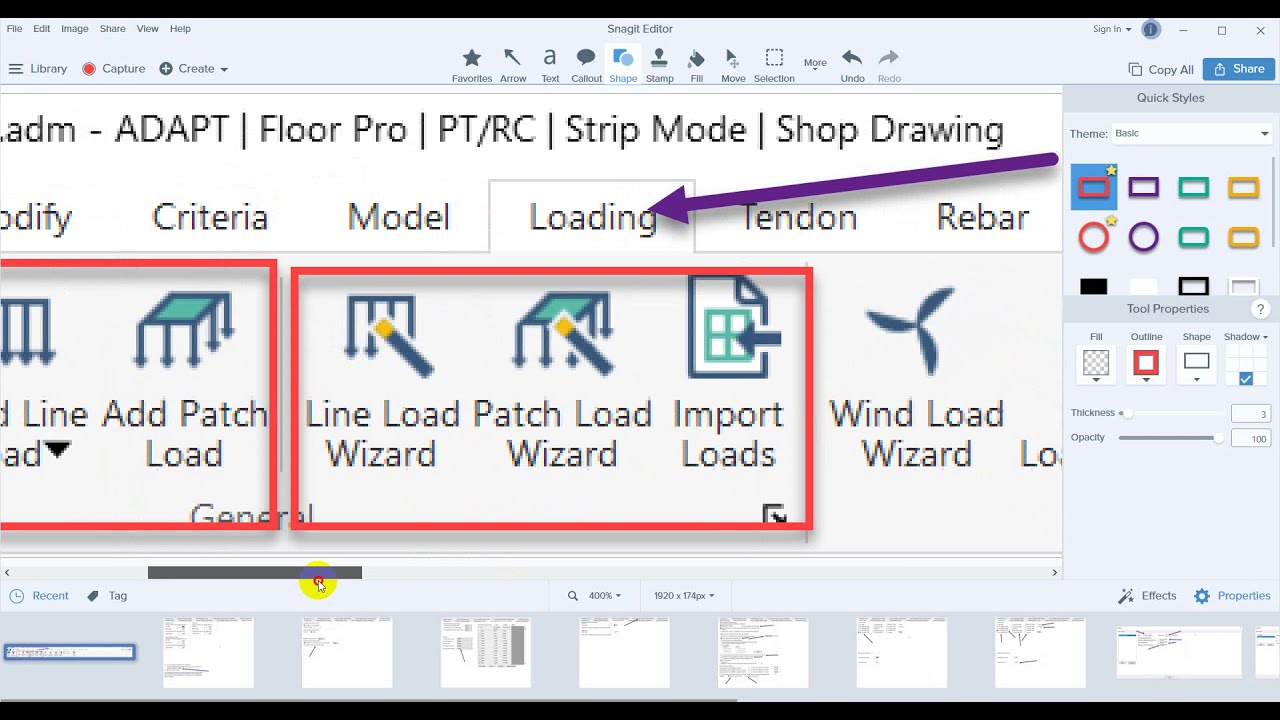The width and height of the screenshot is (1280, 720).
Task: Open the 400% zoom level dropdown
Action: point(605,596)
